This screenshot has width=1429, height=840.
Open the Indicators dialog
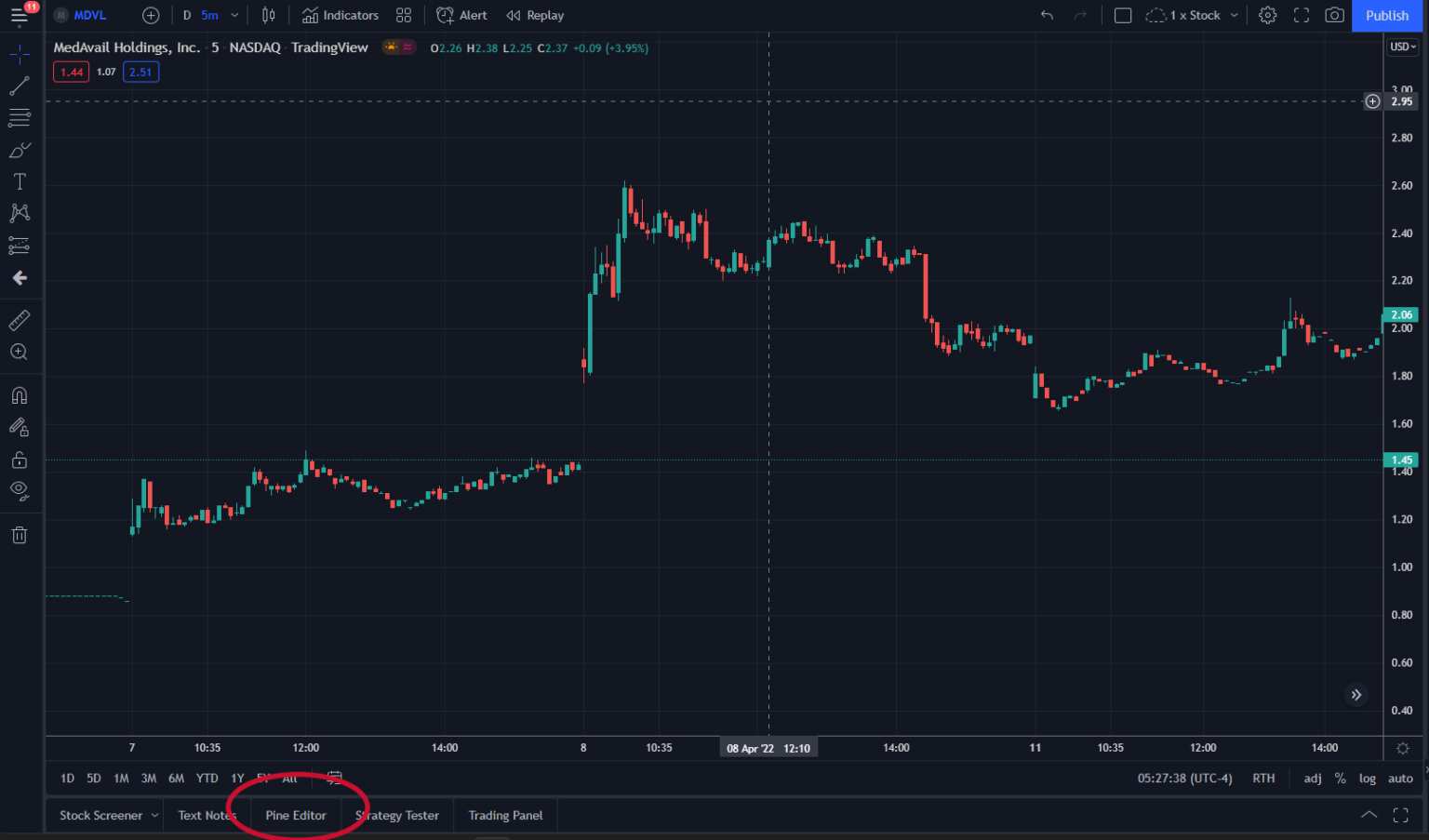click(341, 15)
